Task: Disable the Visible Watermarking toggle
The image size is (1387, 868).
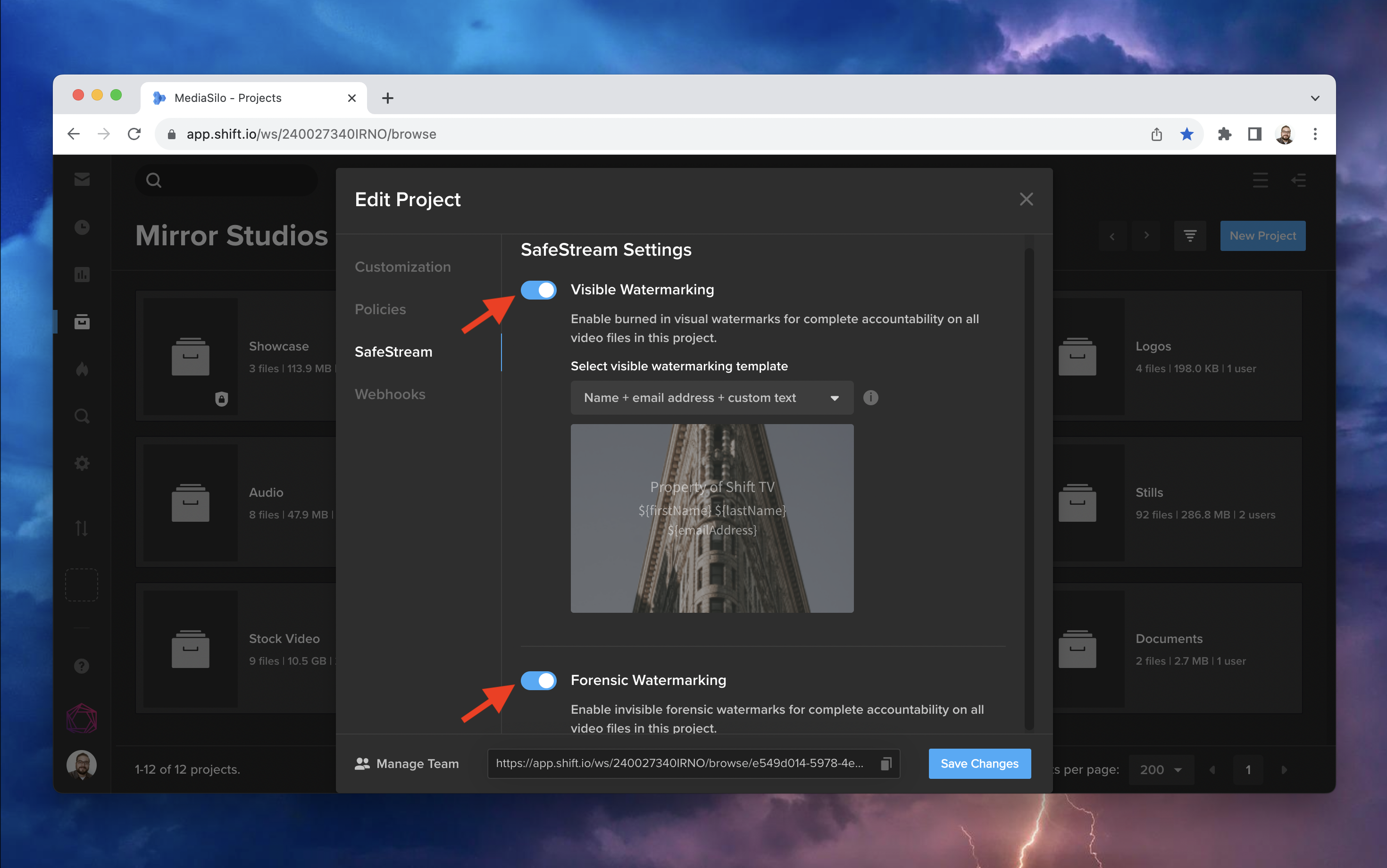Action: coord(538,290)
